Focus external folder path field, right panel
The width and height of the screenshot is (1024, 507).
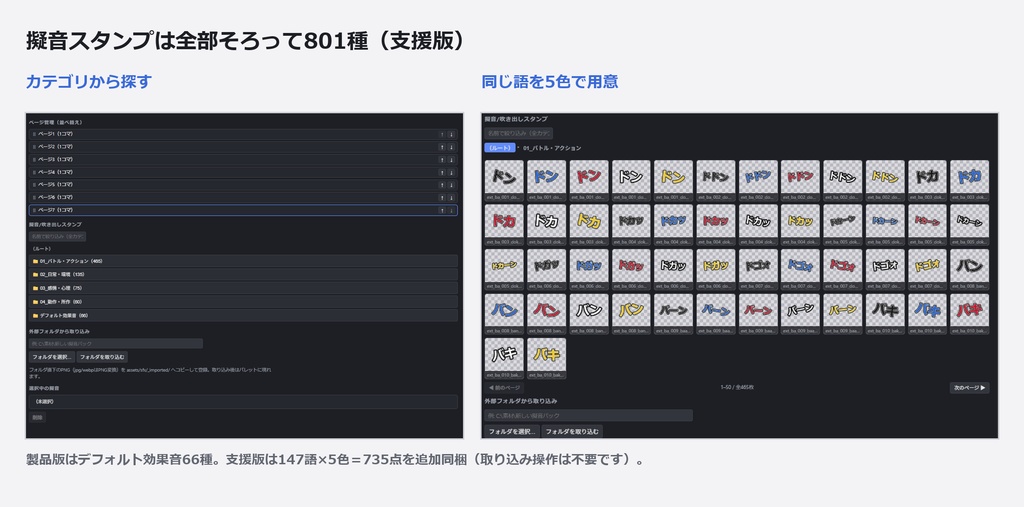coord(588,416)
